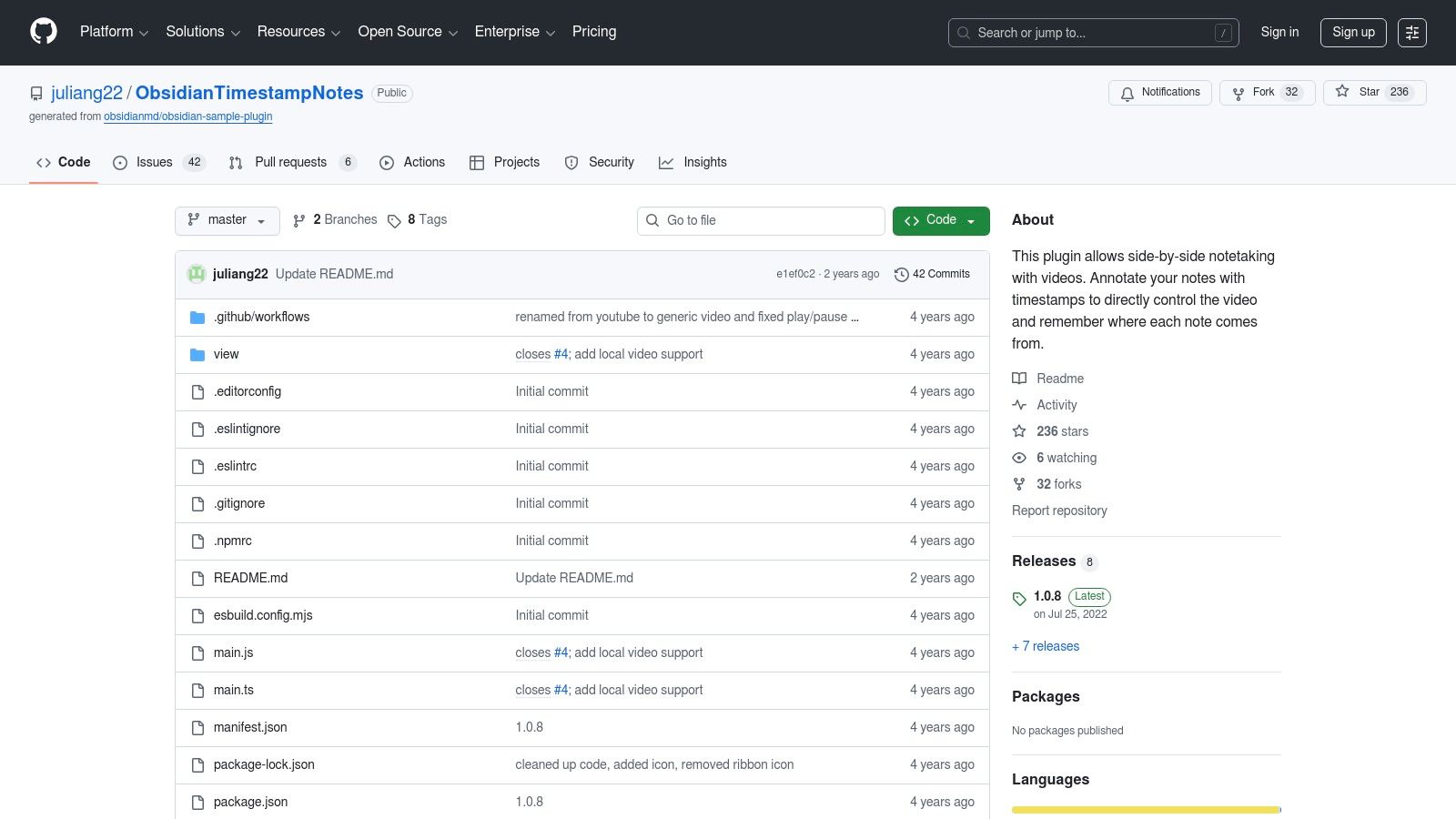Open the global navigation settings icon
Screen dimensions: 1456x819
[x=1411, y=33]
